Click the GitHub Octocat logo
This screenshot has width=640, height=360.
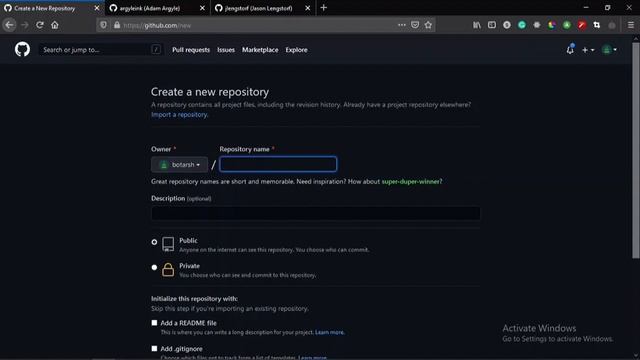(x=22, y=49)
